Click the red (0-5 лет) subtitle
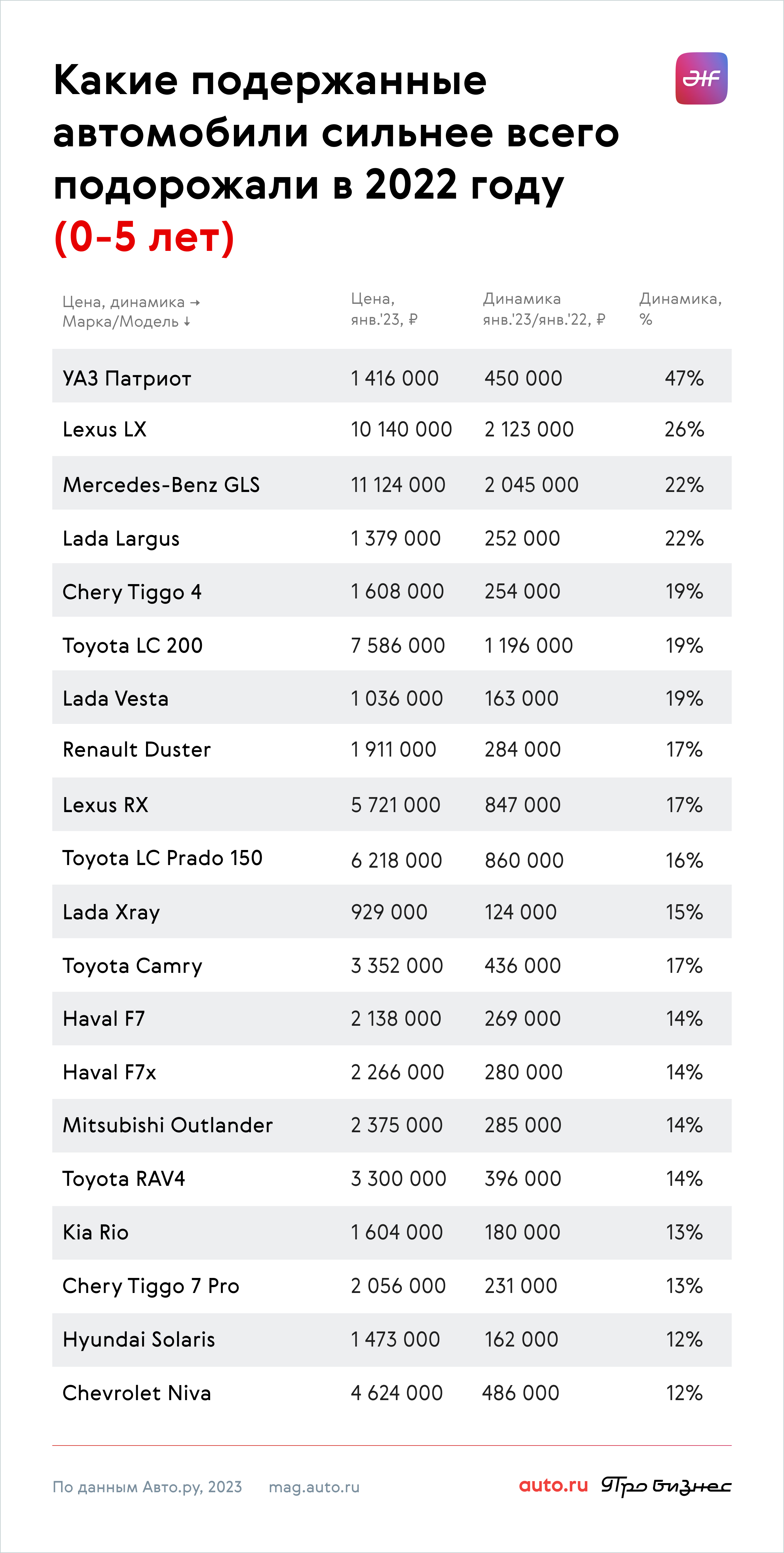The width and height of the screenshot is (784, 1553). (143, 237)
